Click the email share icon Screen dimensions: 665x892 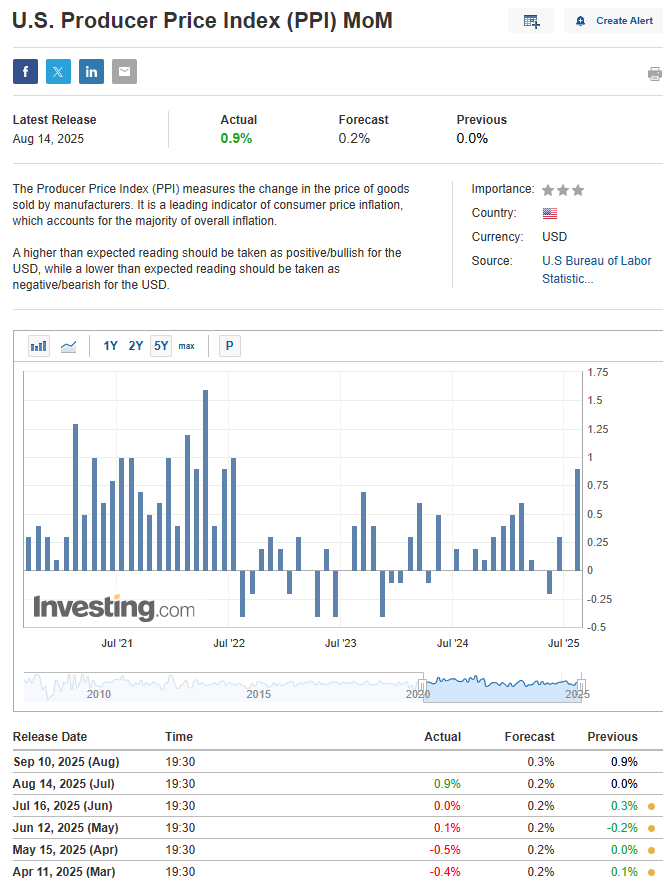click(125, 71)
